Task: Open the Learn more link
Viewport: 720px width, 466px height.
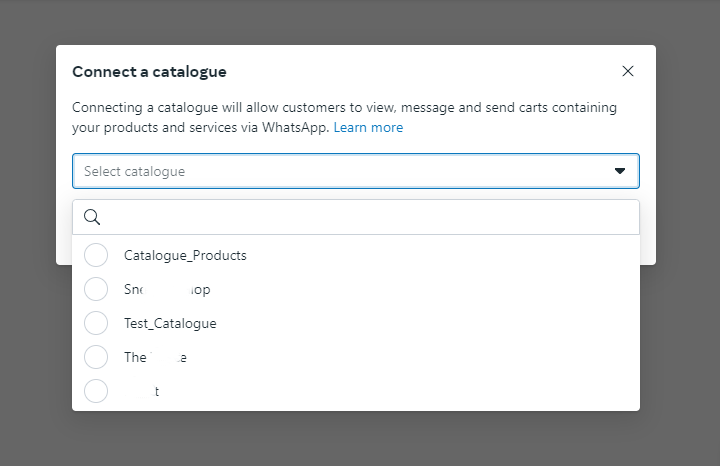Action: click(x=368, y=127)
